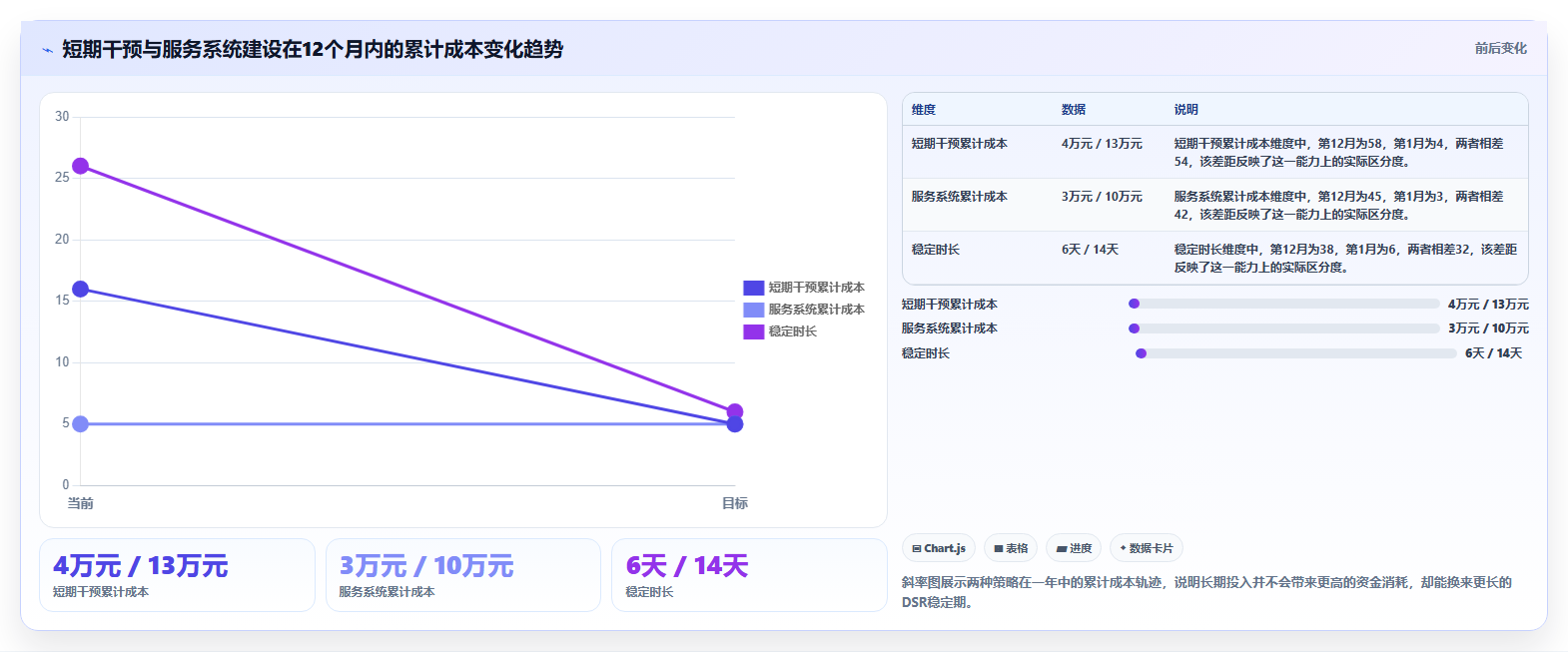Click the 说明 column header
This screenshot has height=652, width=1568.
tap(1186, 110)
